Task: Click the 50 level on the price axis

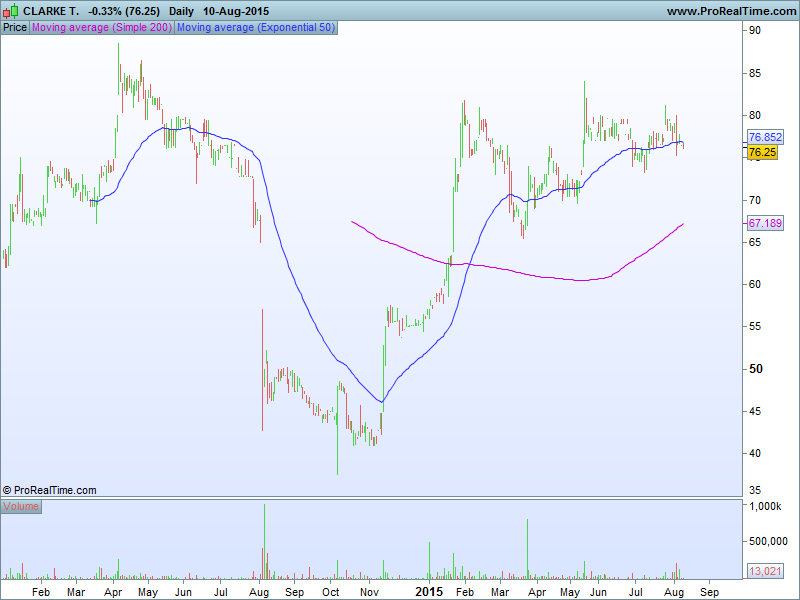Action: [757, 369]
